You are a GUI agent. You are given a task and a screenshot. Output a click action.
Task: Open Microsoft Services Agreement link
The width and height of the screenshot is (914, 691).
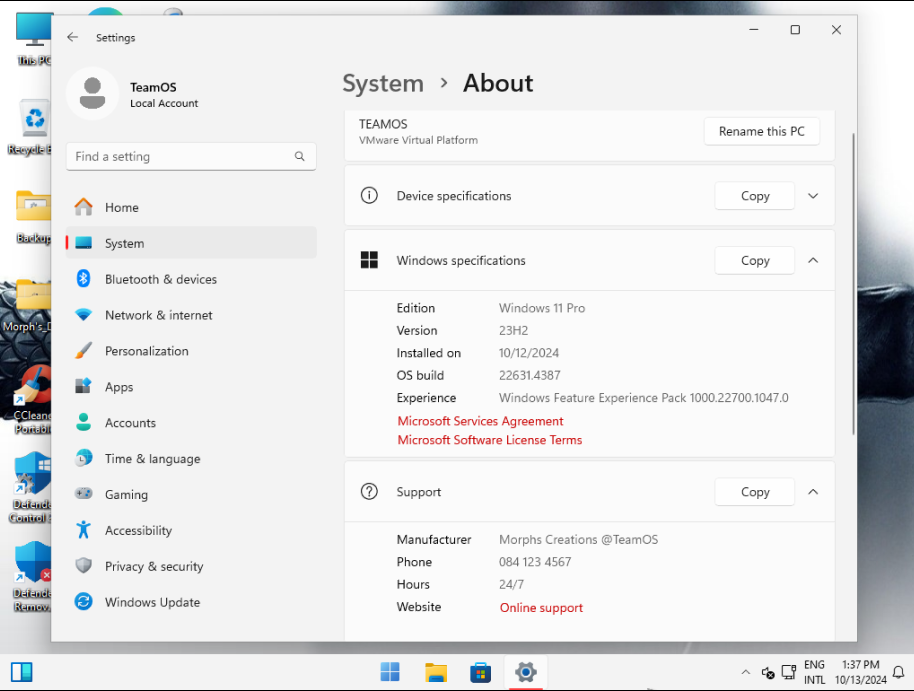[480, 421]
